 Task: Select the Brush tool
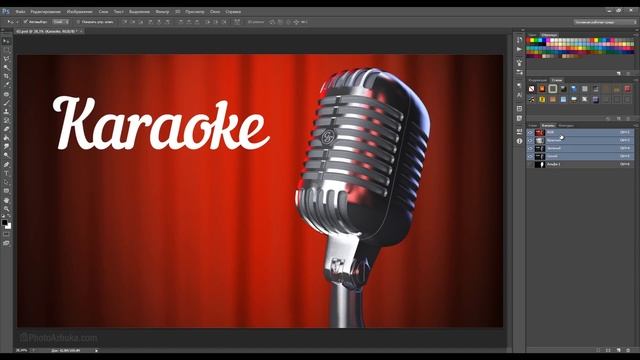pyautogui.click(x=6, y=103)
